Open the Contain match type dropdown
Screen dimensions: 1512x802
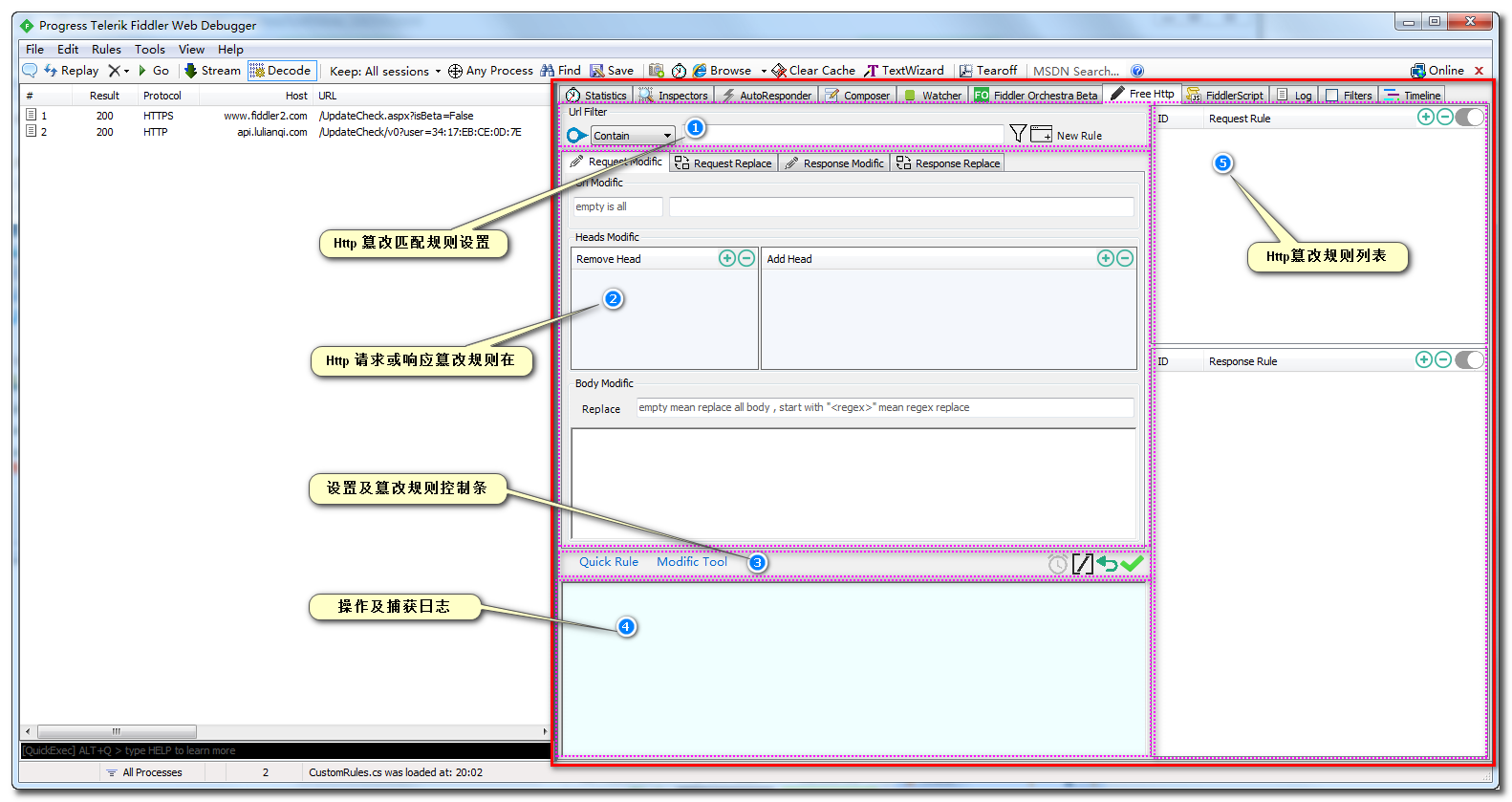(633, 136)
